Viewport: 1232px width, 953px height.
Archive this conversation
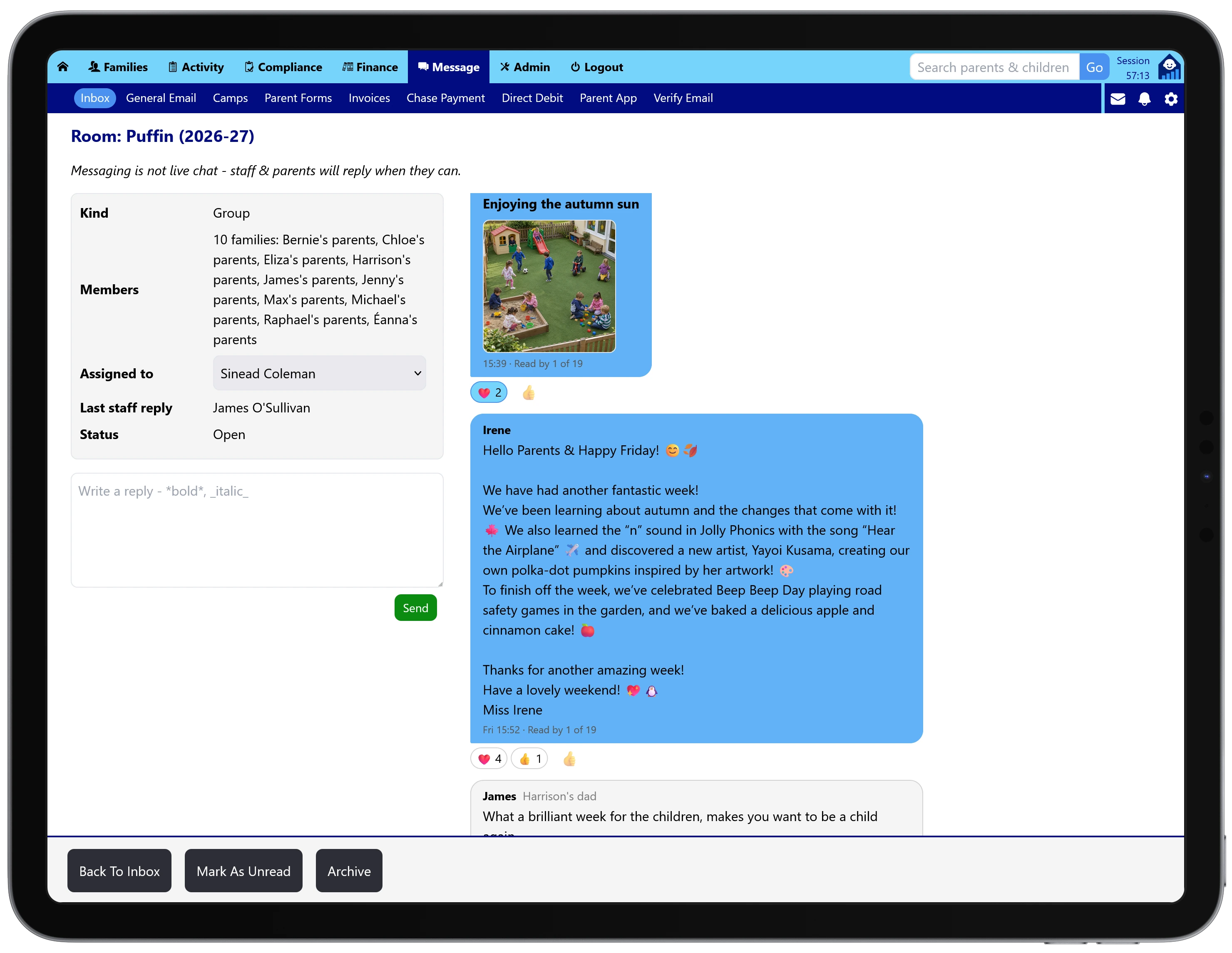pos(349,871)
